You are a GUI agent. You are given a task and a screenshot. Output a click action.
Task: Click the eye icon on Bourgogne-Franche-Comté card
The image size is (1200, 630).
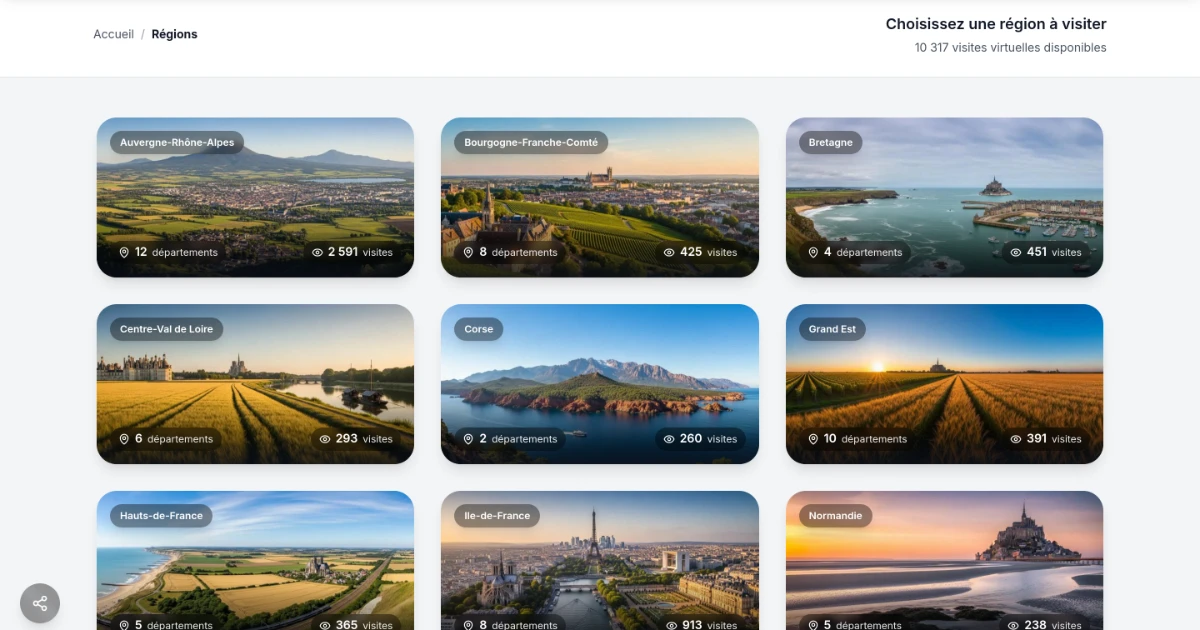669,253
